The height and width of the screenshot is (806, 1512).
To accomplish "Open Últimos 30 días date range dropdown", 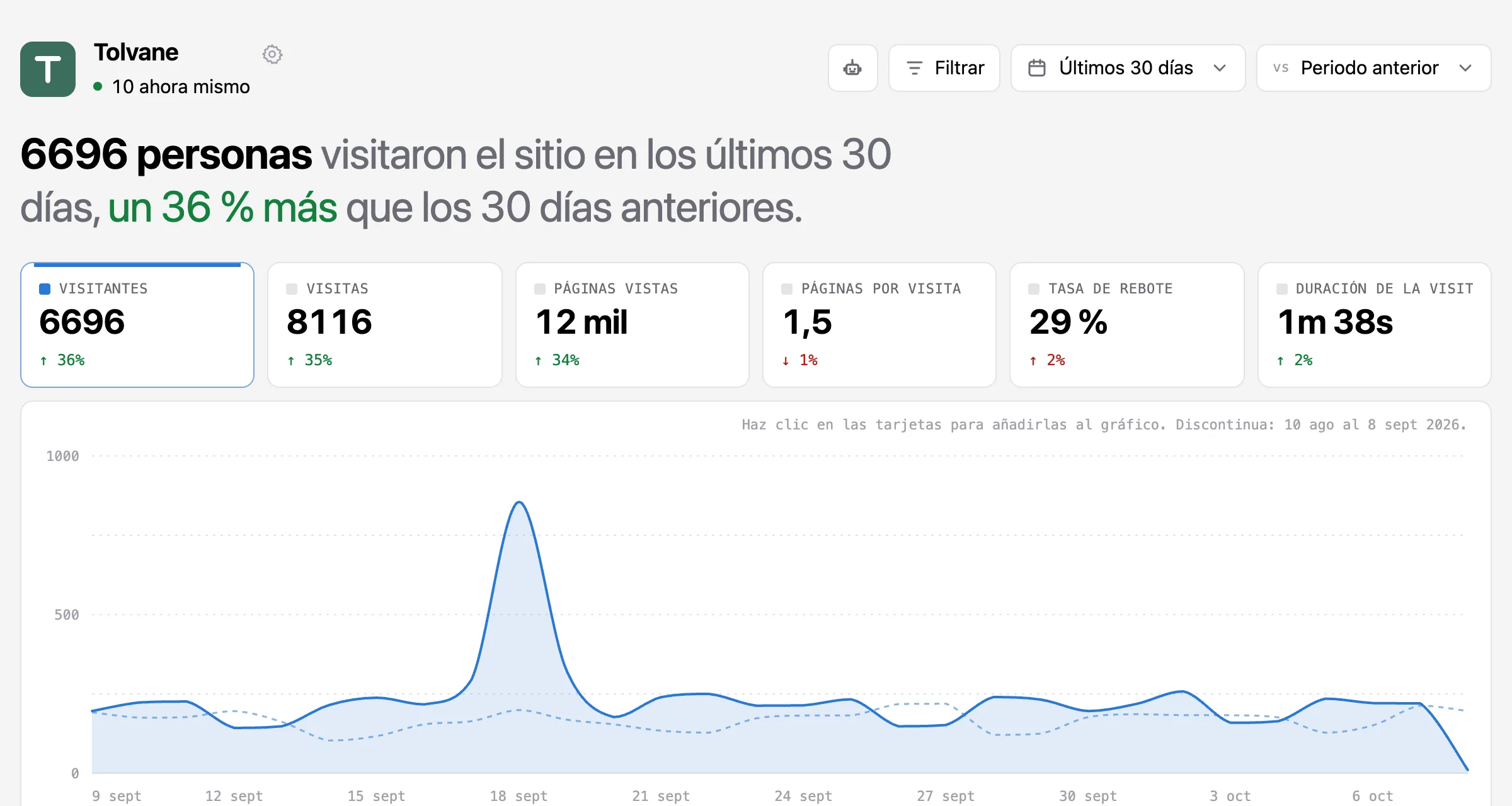I will tap(1128, 68).
